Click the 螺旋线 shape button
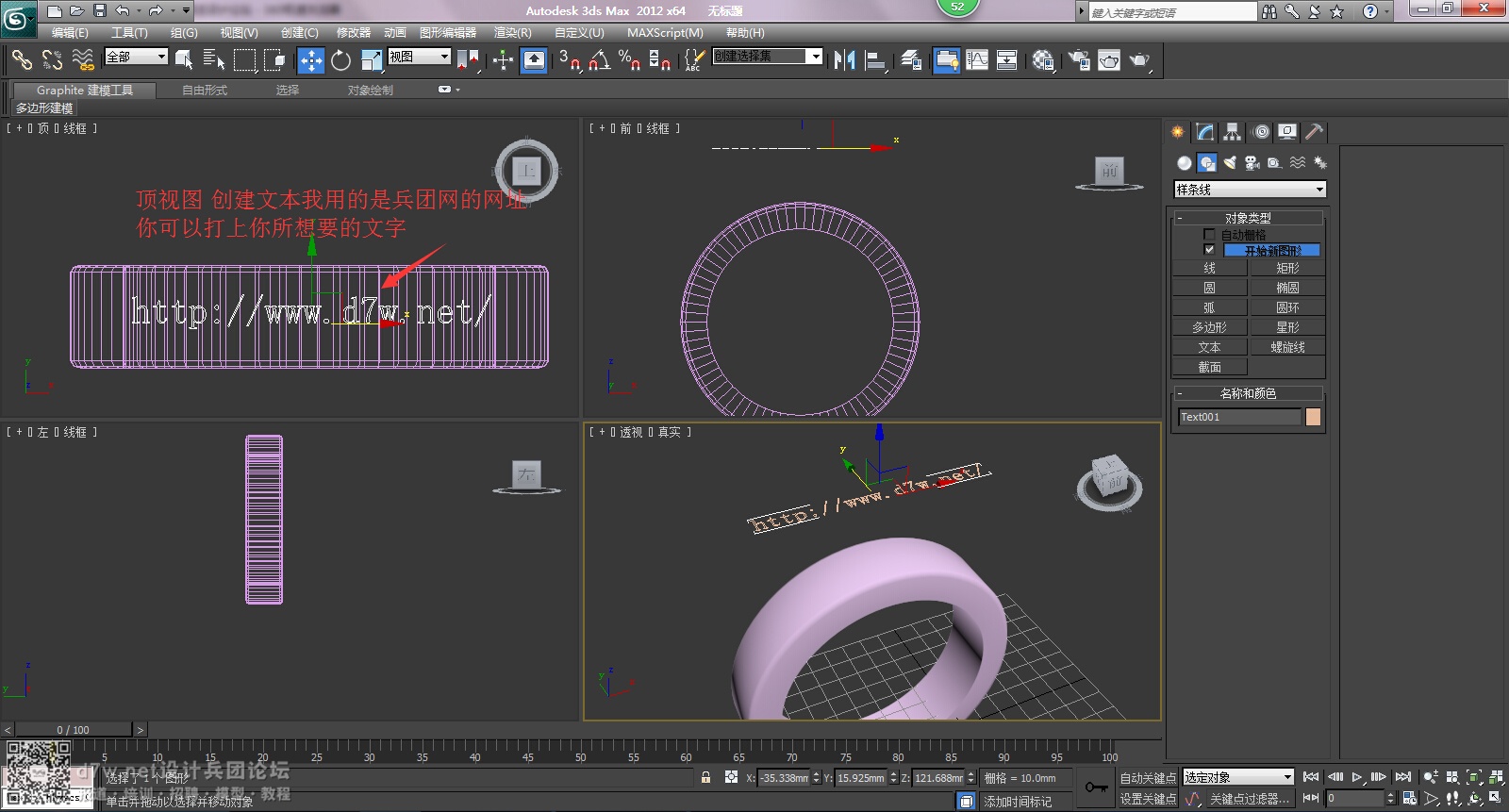 coord(1287,347)
